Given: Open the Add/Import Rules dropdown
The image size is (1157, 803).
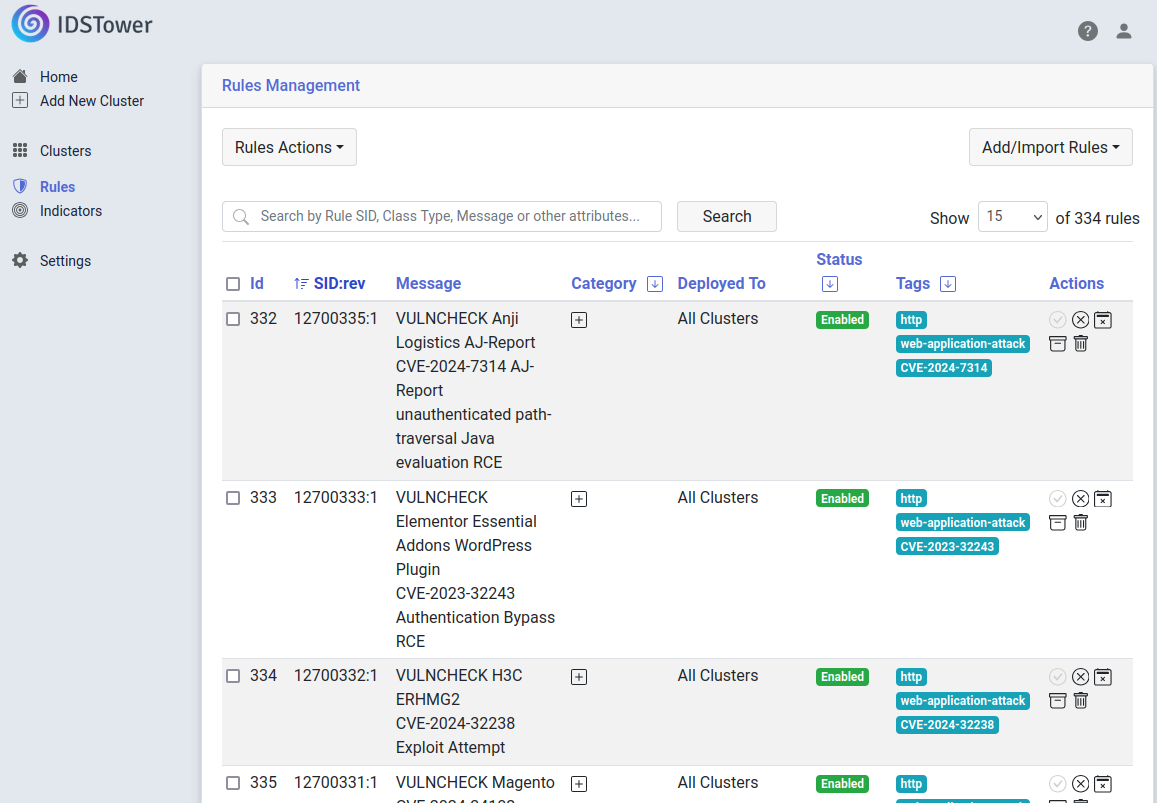Looking at the screenshot, I should coord(1050,147).
